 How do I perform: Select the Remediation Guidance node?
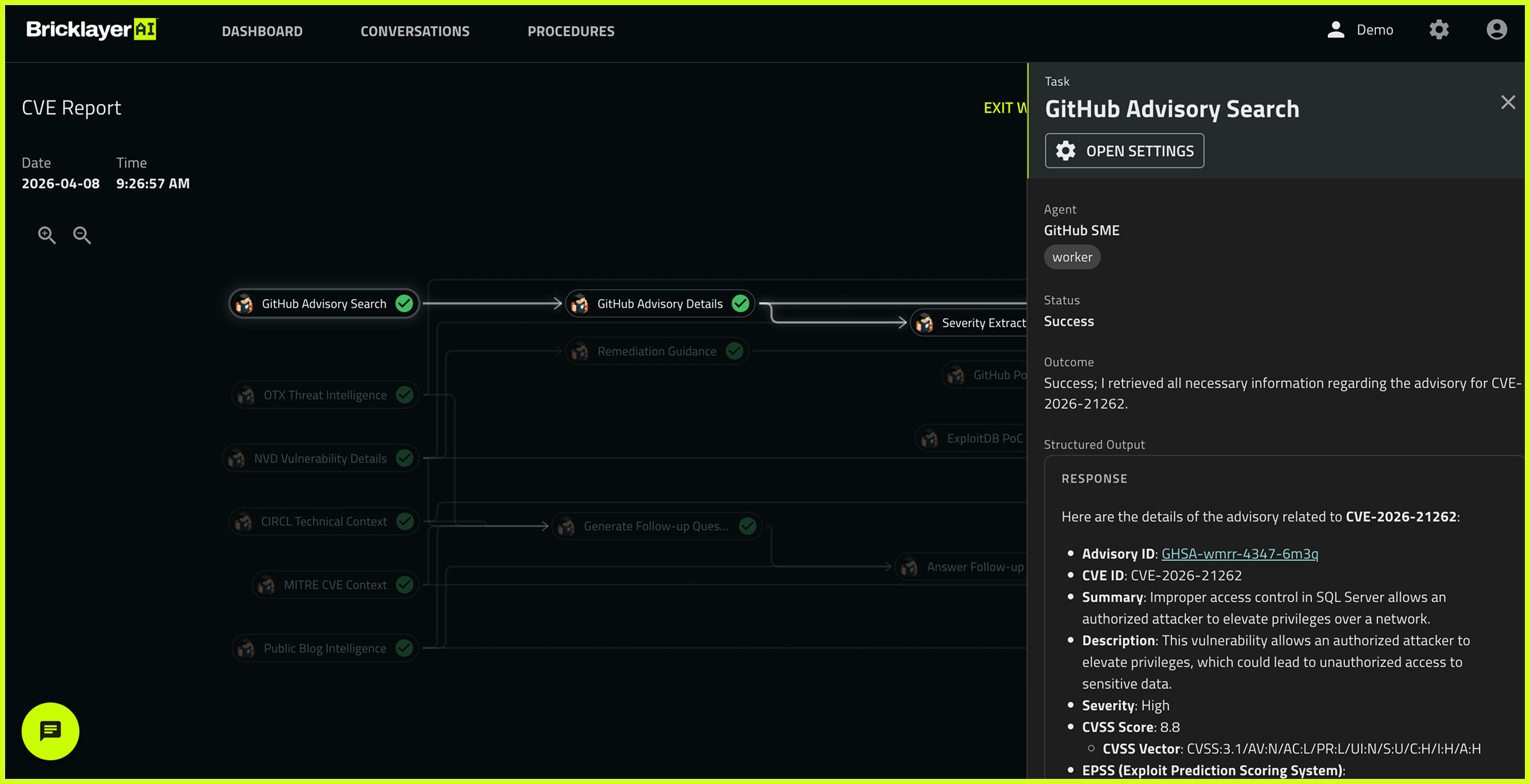(x=657, y=351)
